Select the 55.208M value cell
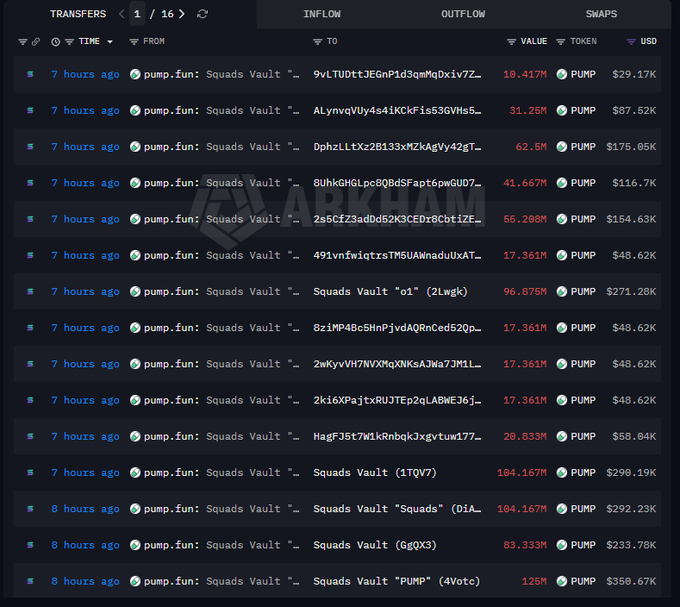This screenshot has height=607, width=680. coord(525,219)
